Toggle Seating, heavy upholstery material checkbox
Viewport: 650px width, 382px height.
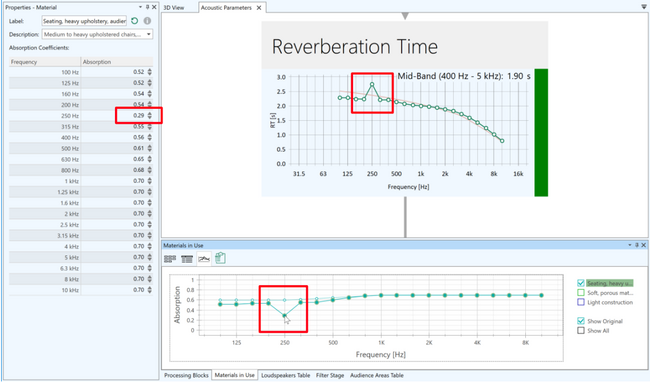(581, 283)
